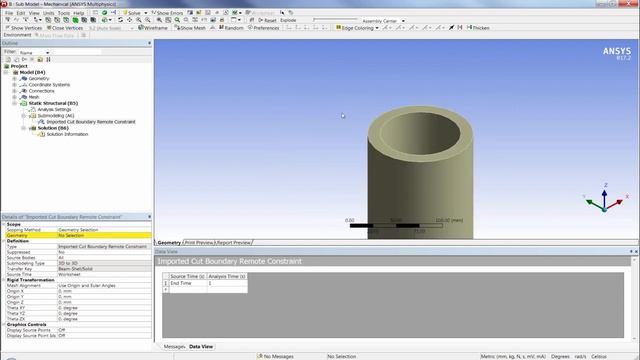Image resolution: width=640 pixels, height=360 pixels.
Task: Open the Help menu
Action: [x=78, y=13]
